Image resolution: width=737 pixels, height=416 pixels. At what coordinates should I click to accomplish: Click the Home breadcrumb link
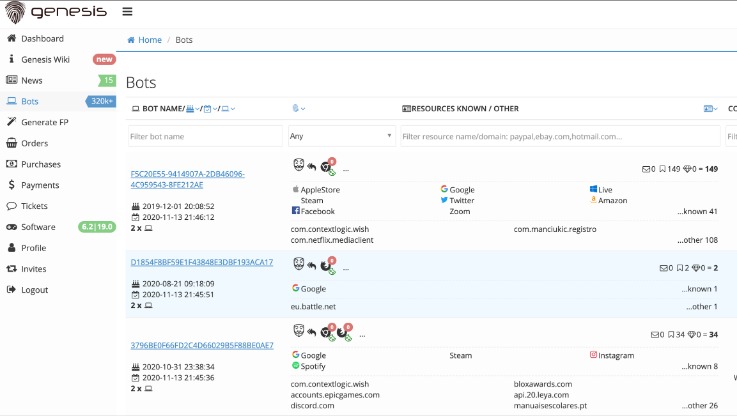coord(149,40)
